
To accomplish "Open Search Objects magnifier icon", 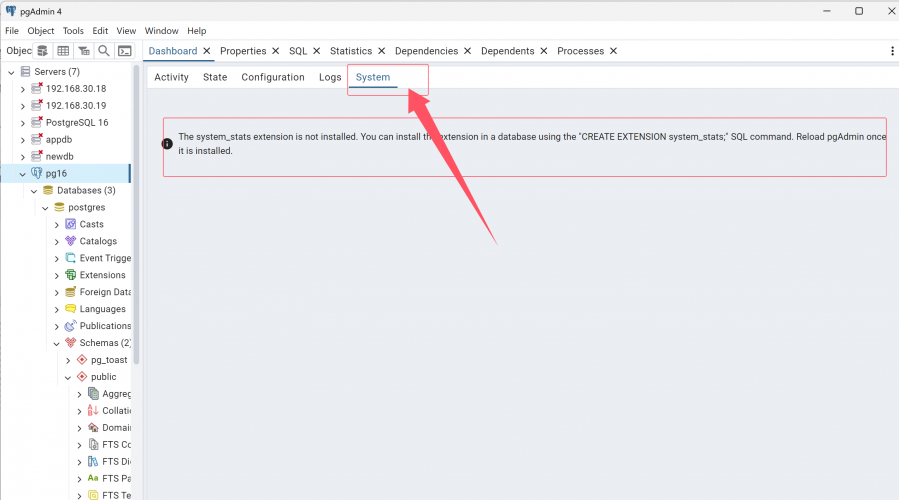I will [104, 51].
